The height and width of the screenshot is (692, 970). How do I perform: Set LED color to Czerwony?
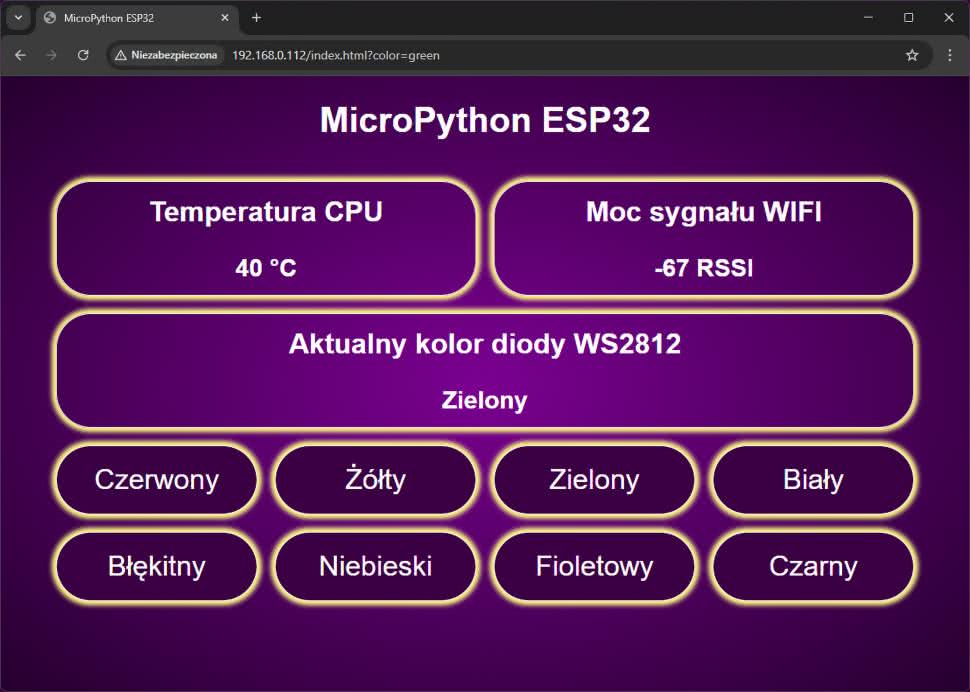tap(157, 480)
